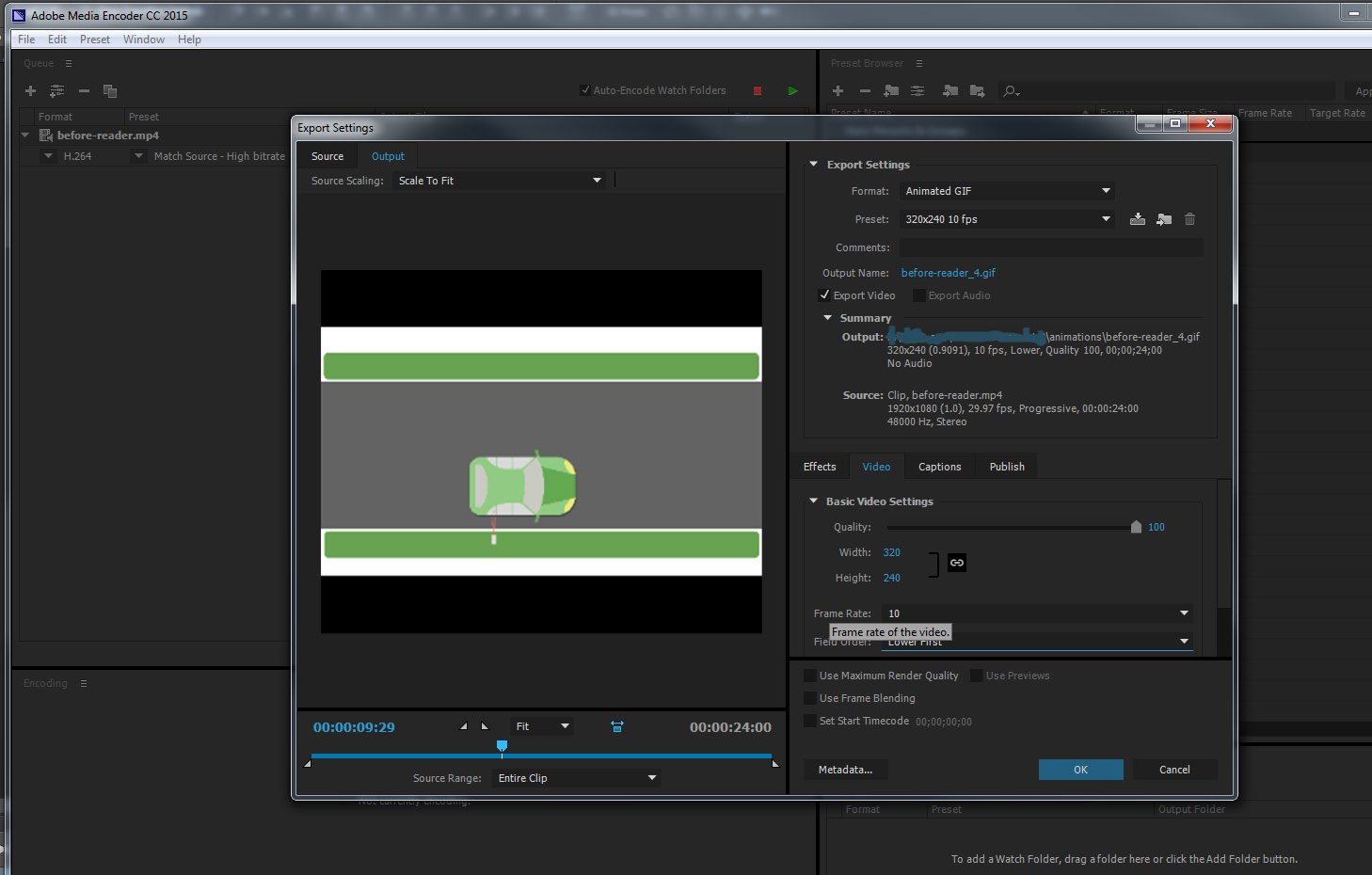Click Cancel button in Export Settings

click(1174, 770)
